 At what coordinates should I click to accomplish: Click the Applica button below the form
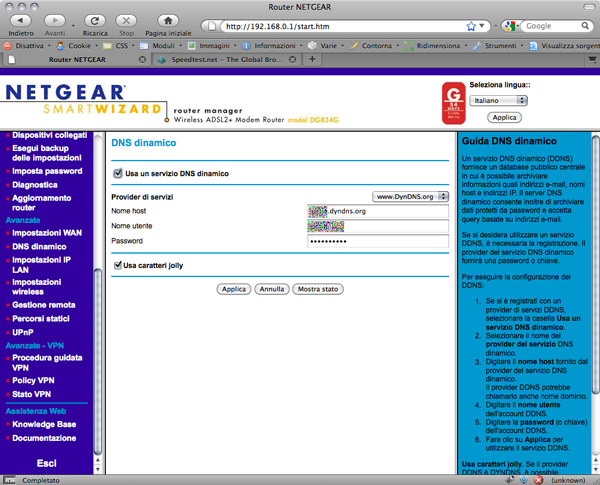[x=234, y=289]
